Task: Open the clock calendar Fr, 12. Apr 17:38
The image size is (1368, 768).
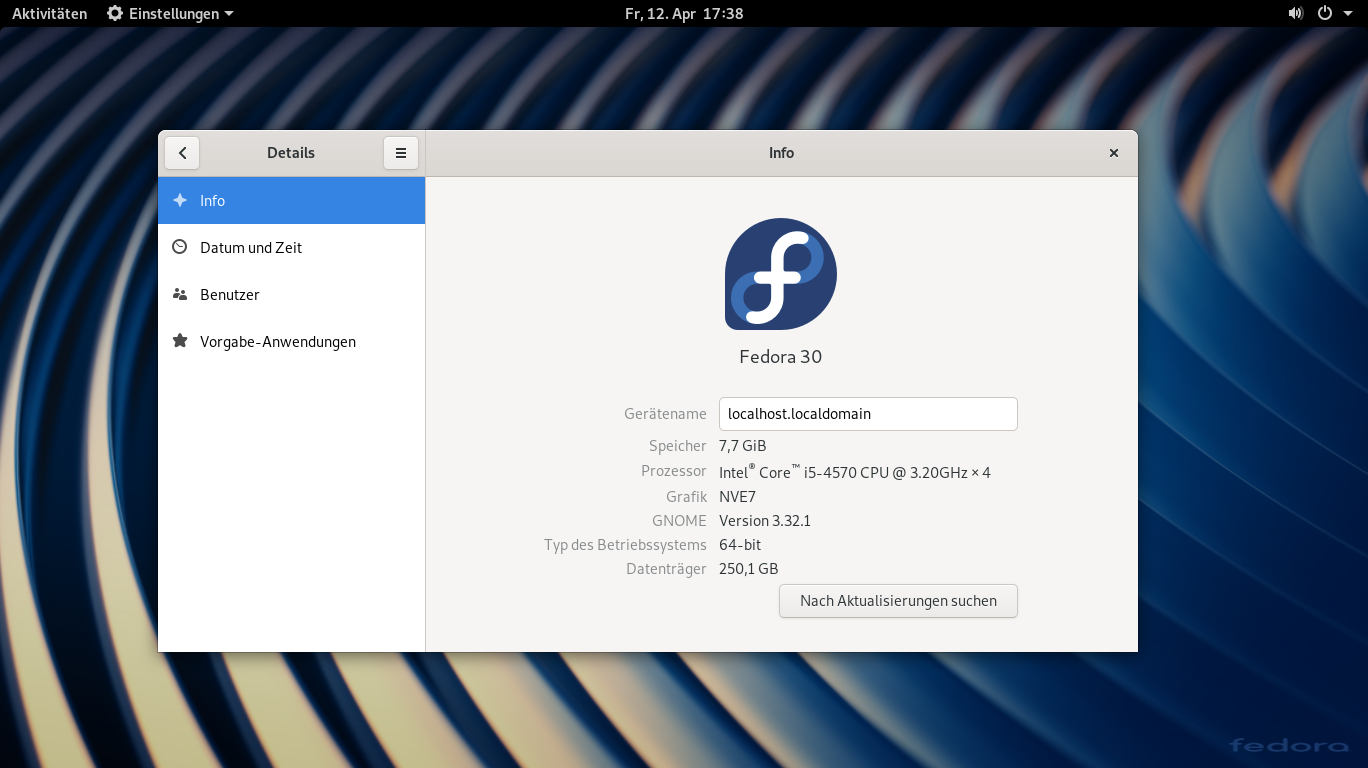Action: point(684,13)
